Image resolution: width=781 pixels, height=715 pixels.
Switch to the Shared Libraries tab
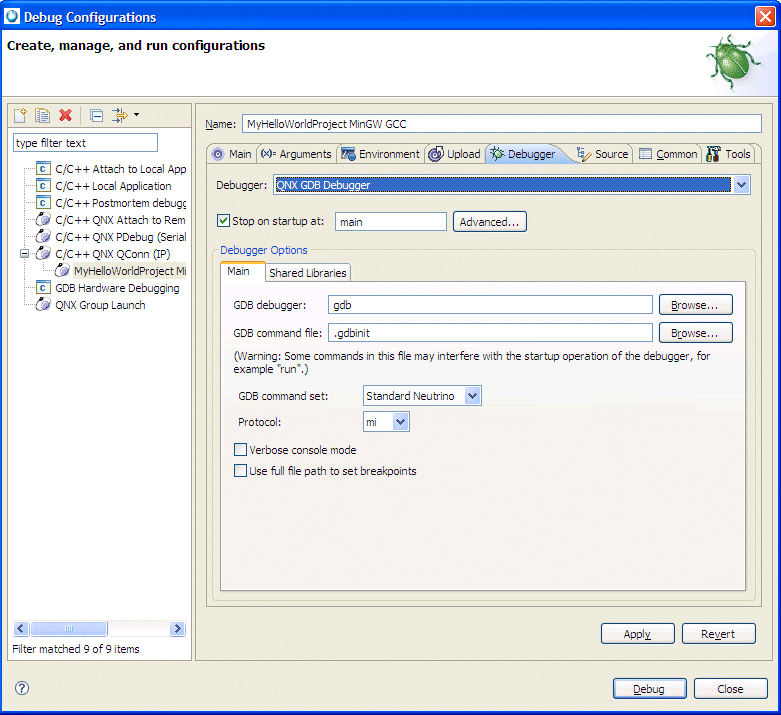[x=307, y=273]
